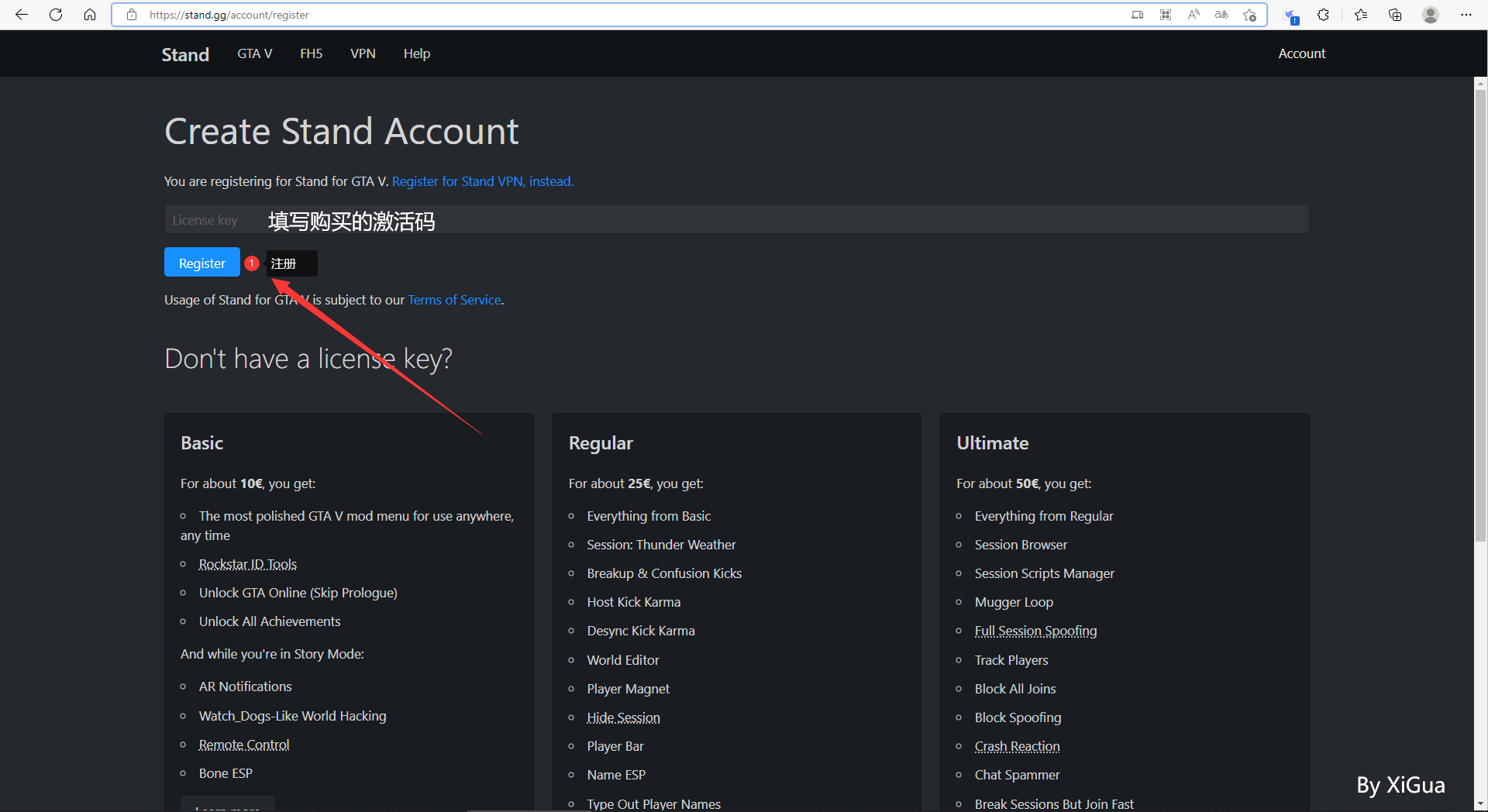Click the Account link in navbar

point(1301,53)
